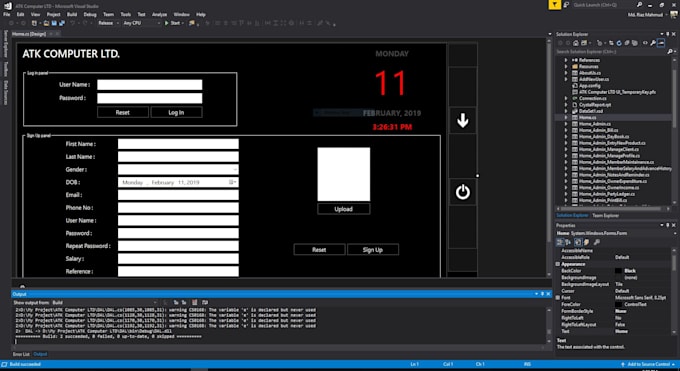
Task: Click the Alphabetical sort icon in Properties panel
Action: coord(568,242)
